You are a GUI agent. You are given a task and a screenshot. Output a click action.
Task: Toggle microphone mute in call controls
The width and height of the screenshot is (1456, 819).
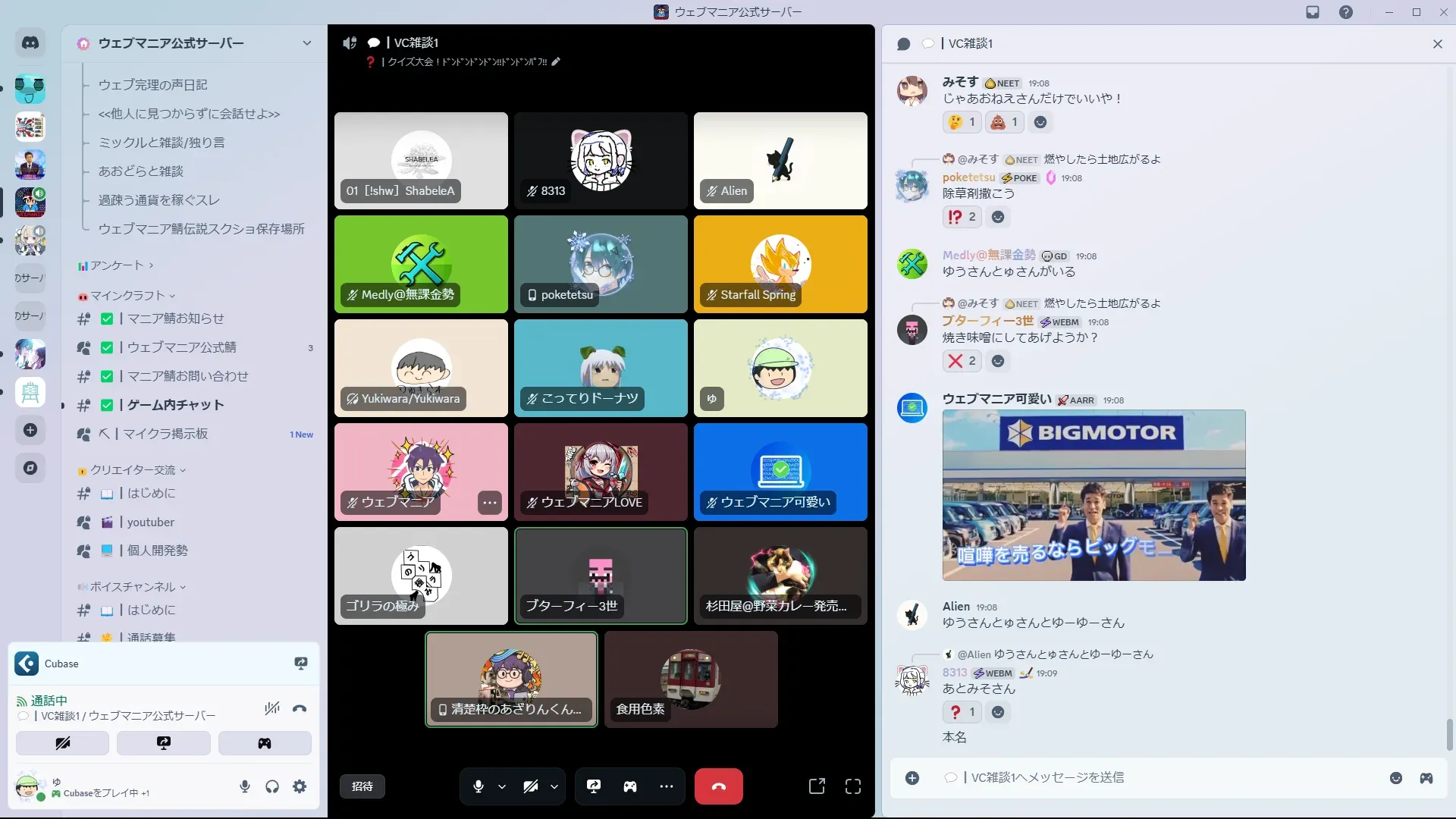click(479, 786)
